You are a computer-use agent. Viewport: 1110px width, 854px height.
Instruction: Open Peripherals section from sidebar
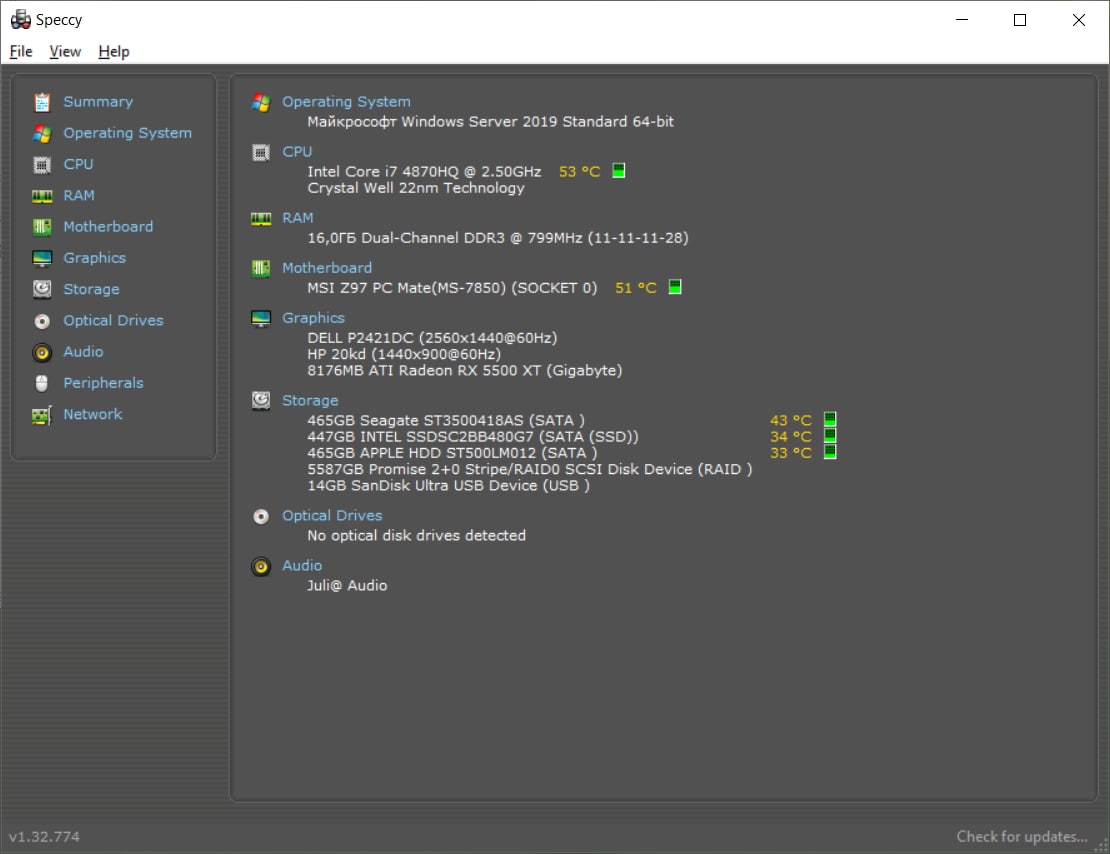[103, 382]
